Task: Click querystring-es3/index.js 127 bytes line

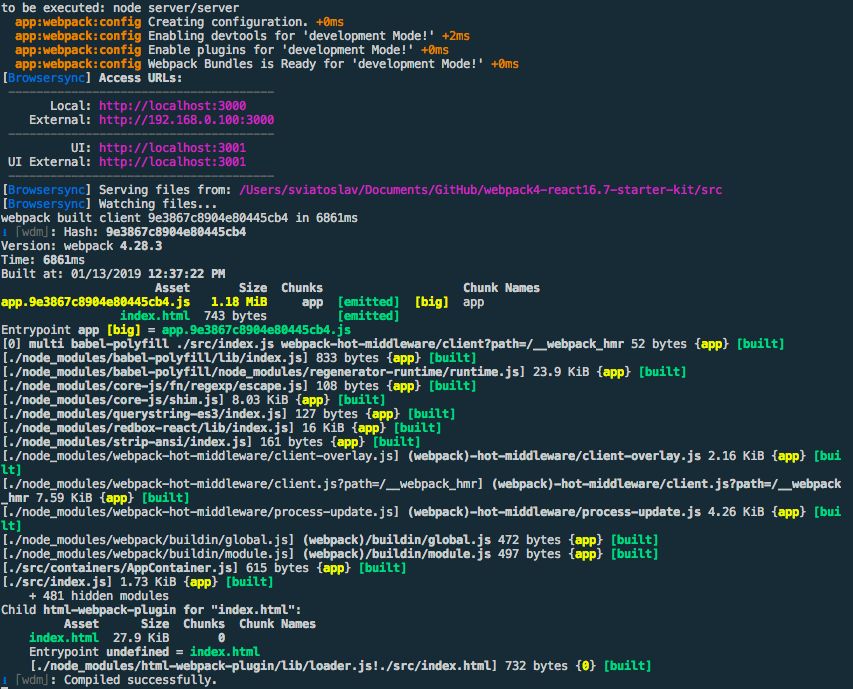Action: [229, 414]
